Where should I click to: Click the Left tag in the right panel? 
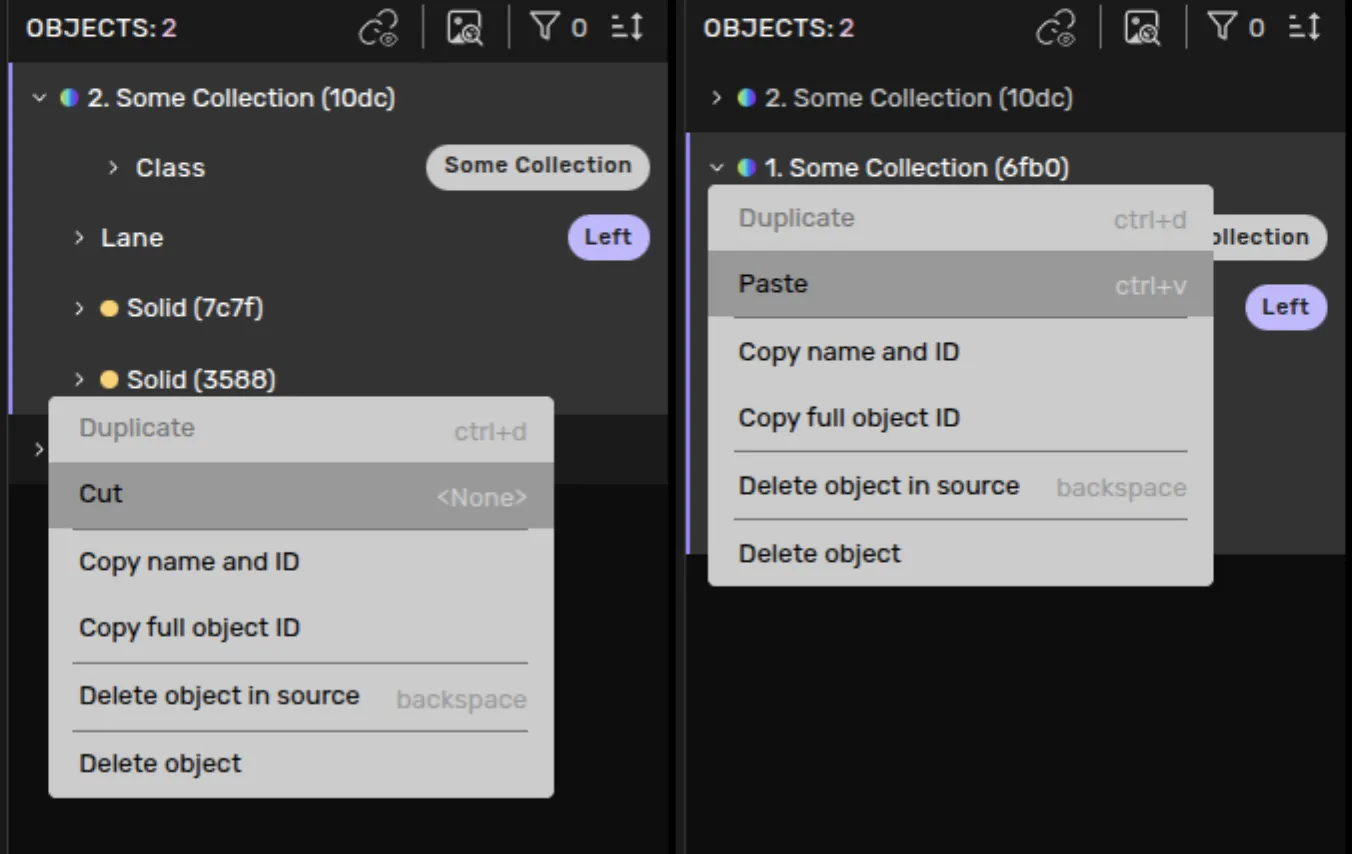[x=1286, y=307]
